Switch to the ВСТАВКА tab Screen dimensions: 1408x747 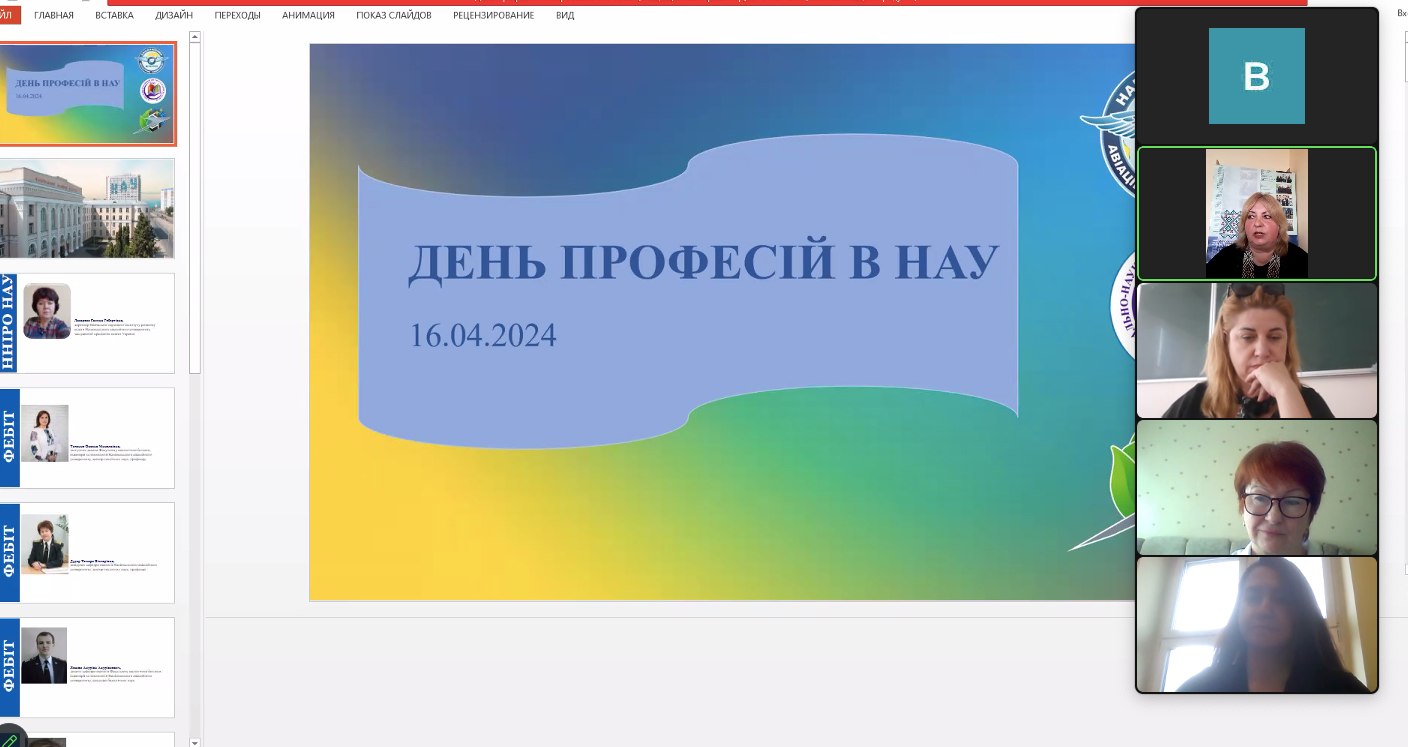(x=115, y=15)
